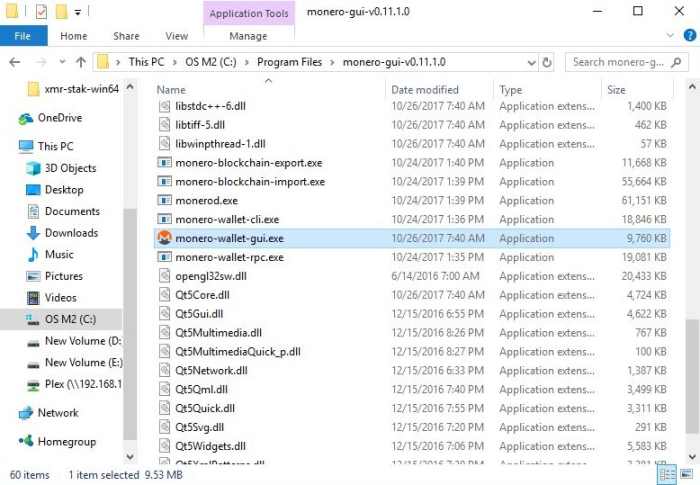Click the Forward navigation arrow

tap(41, 63)
